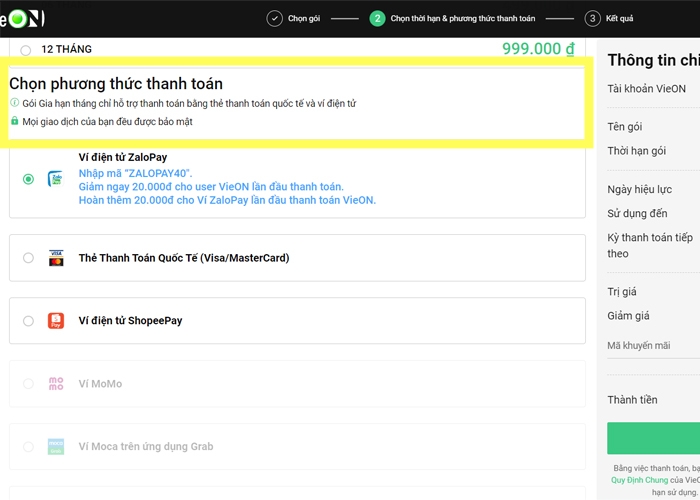Click the Kỳ thanh toán tiếp theo label

click(650, 246)
